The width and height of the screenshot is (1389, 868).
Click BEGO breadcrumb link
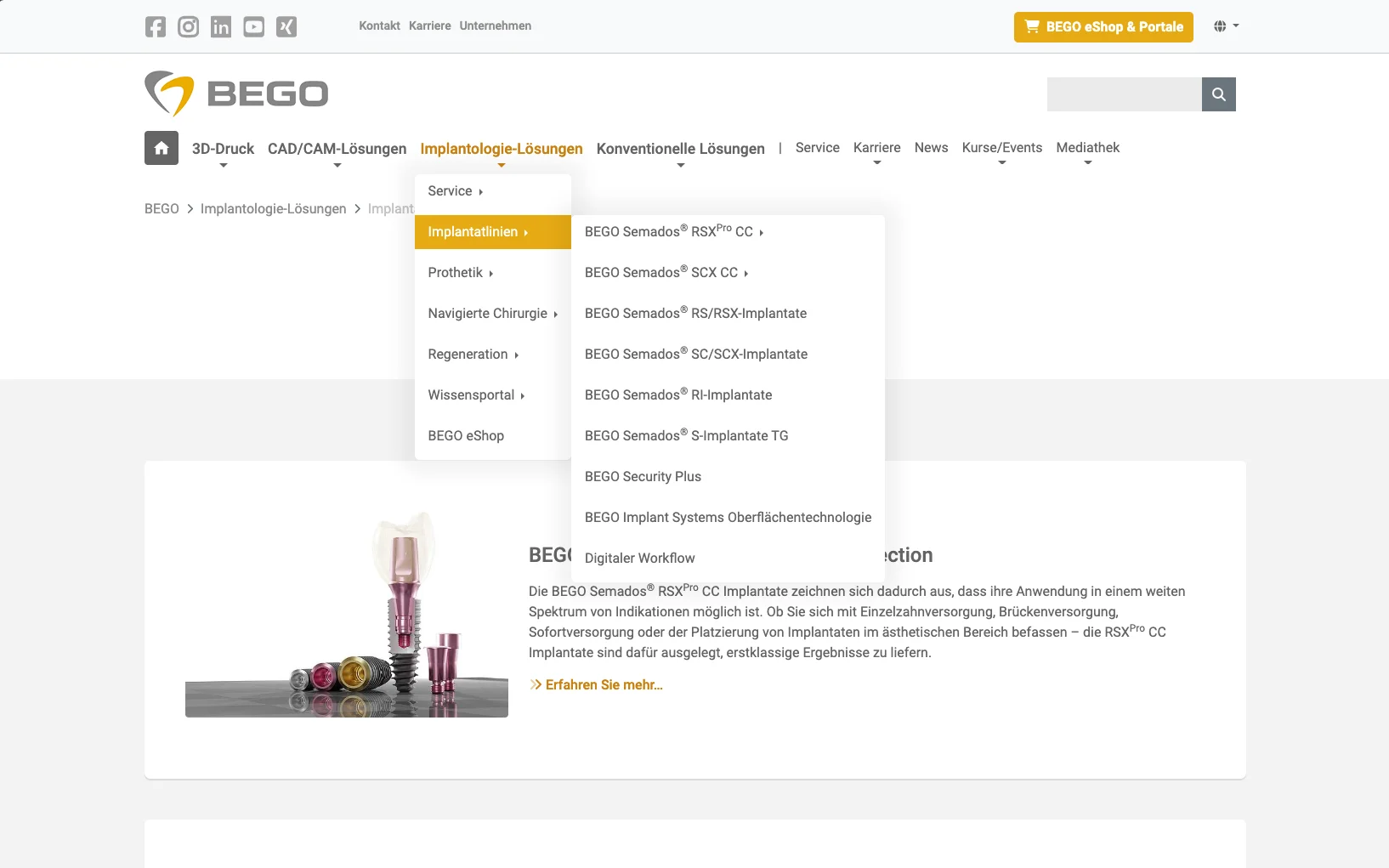(x=162, y=209)
